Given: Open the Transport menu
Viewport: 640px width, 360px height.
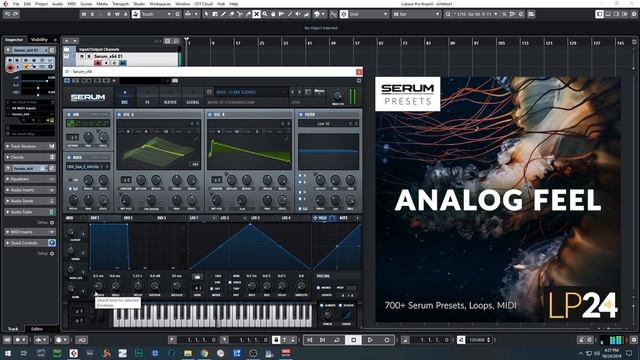Looking at the screenshot, I should (x=120, y=4).
